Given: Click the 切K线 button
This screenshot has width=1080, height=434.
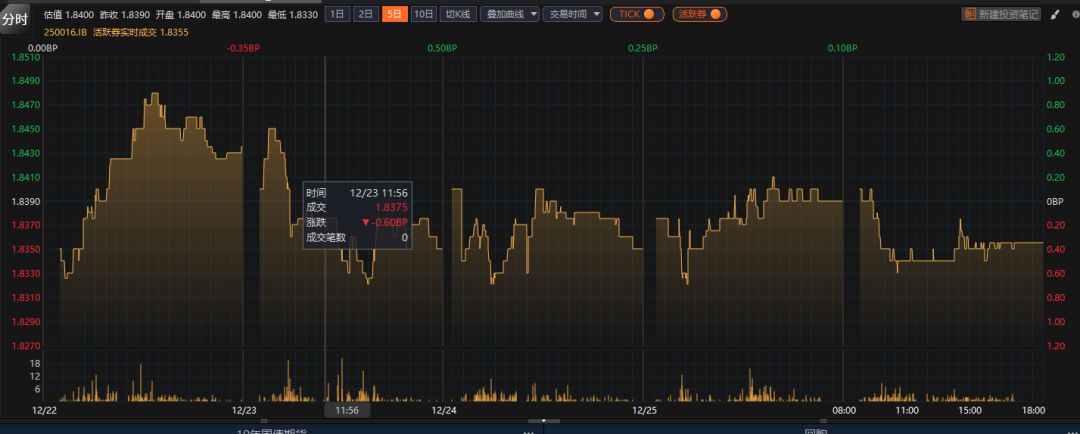Looking at the screenshot, I should 457,14.
